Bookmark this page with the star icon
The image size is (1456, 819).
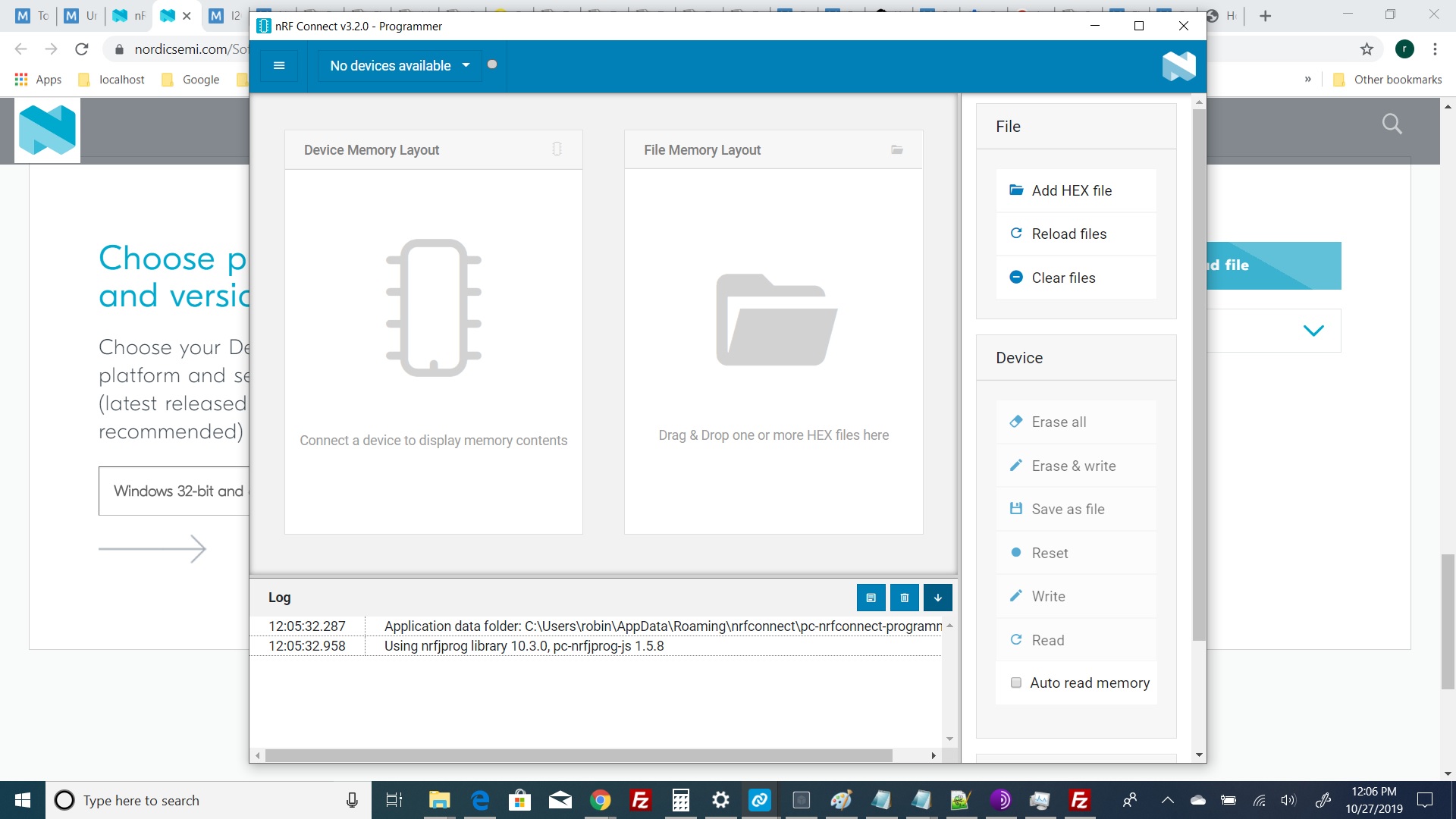[x=1367, y=49]
